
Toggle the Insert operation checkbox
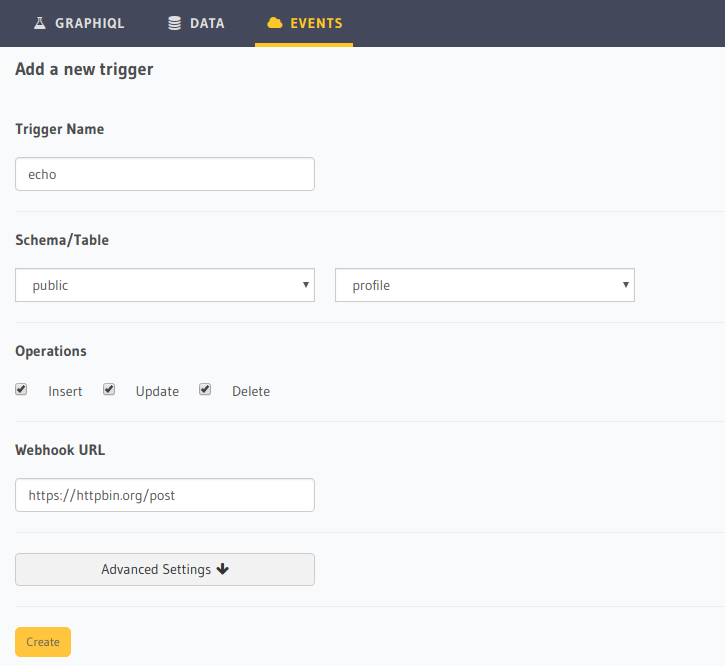click(x=21, y=390)
